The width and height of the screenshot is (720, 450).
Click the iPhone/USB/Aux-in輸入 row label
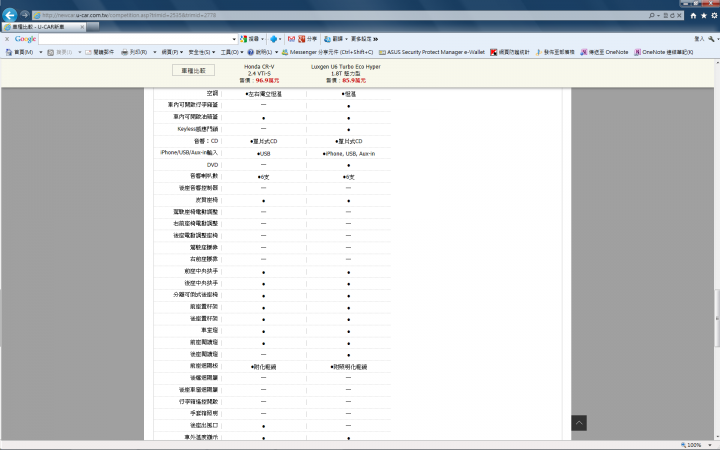(189, 152)
